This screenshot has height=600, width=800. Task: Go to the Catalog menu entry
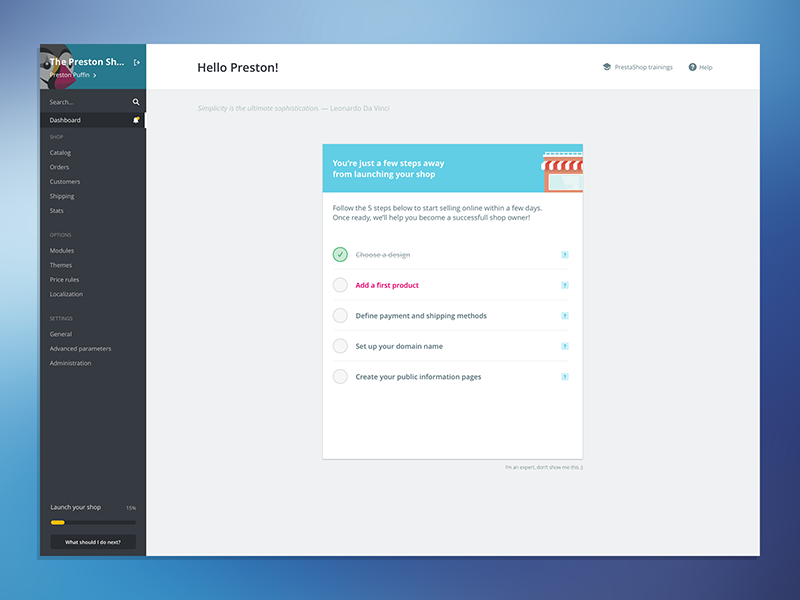(x=58, y=152)
